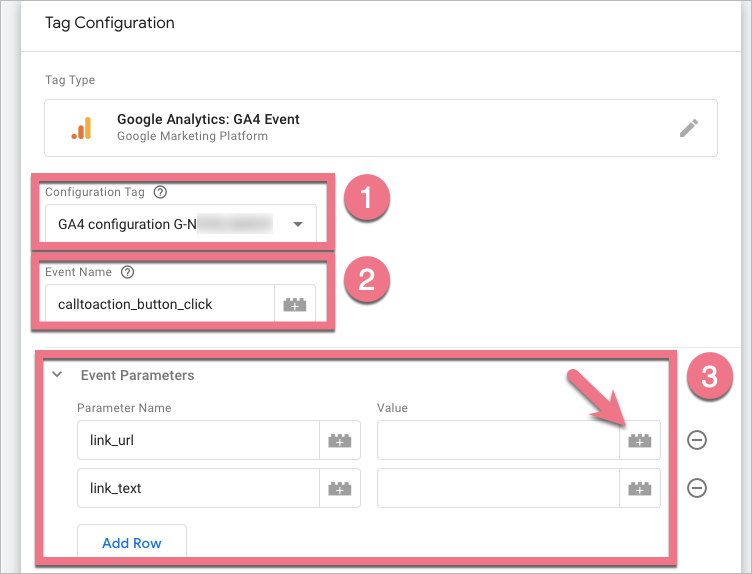The image size is (752, 574).
Task: Open the Configuration Tag dropdown
Action: pyautogui.click(x=297, y=224)
